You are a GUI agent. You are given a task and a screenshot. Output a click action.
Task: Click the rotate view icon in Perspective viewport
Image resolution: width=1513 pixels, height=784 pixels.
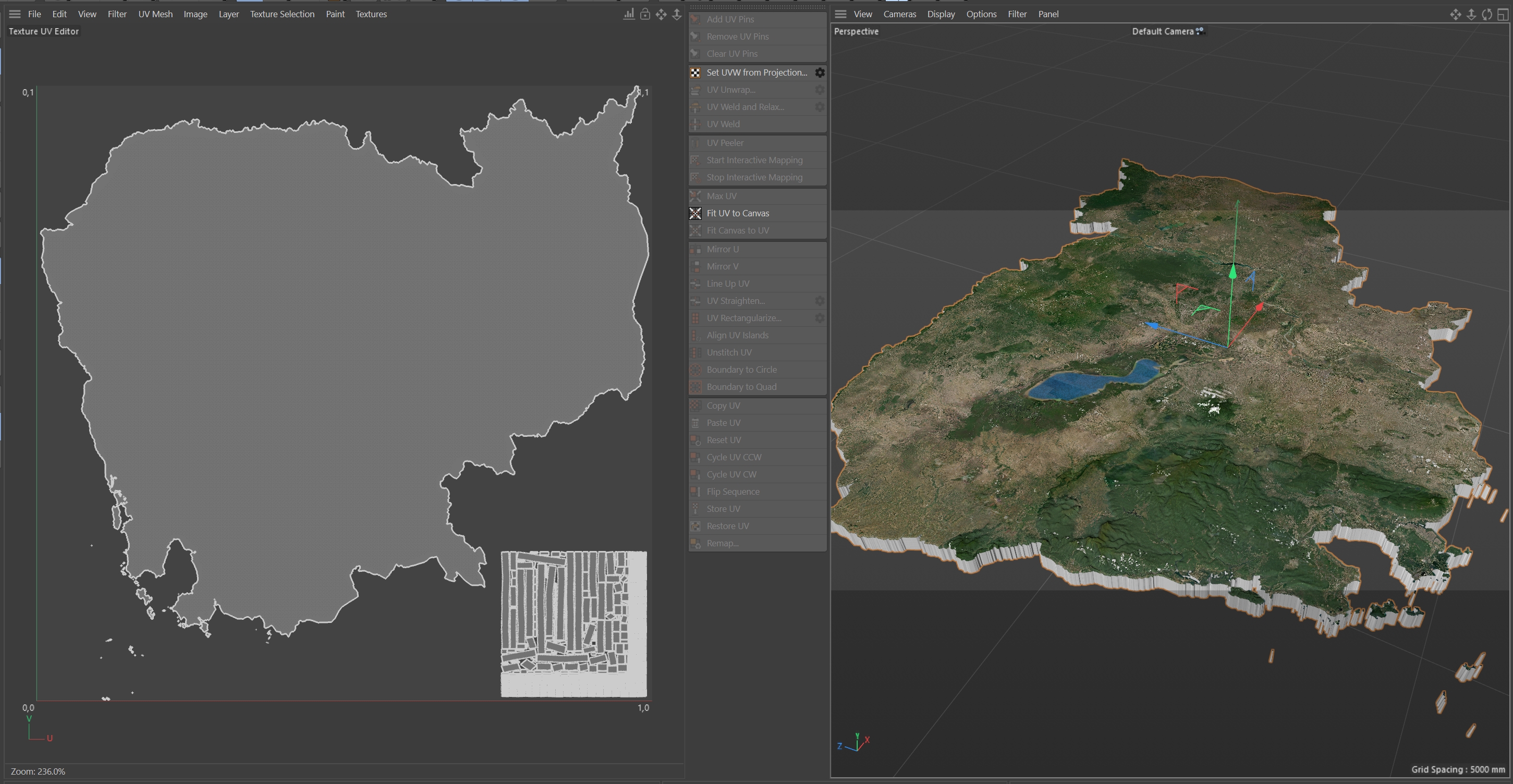1486,14
